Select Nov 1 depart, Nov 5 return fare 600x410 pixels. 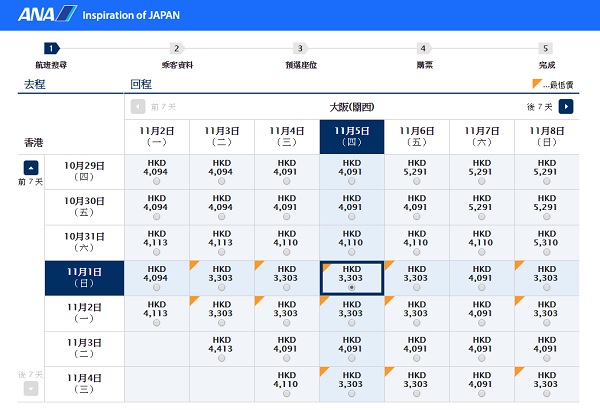click(352, 278)
